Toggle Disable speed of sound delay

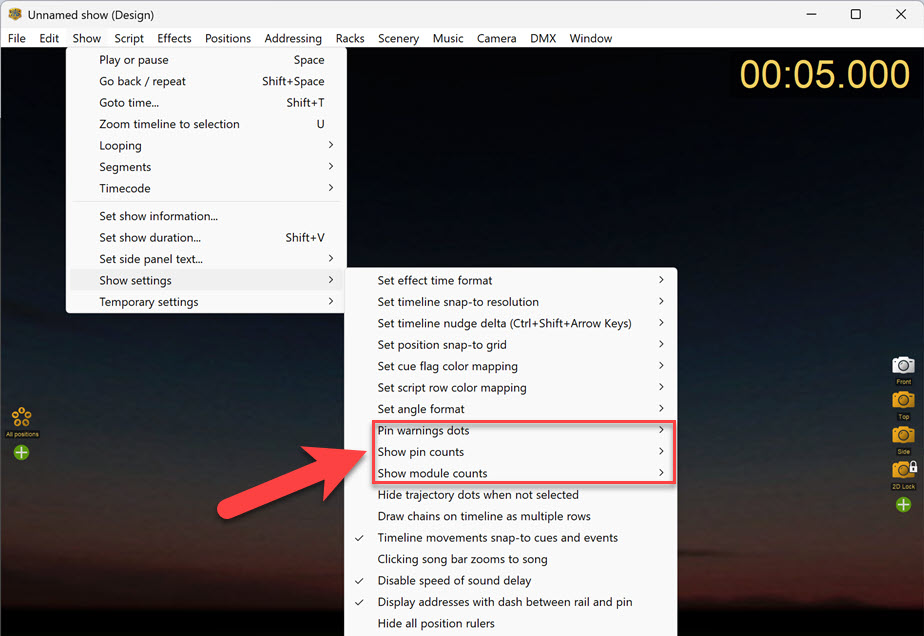click(454, 581)
